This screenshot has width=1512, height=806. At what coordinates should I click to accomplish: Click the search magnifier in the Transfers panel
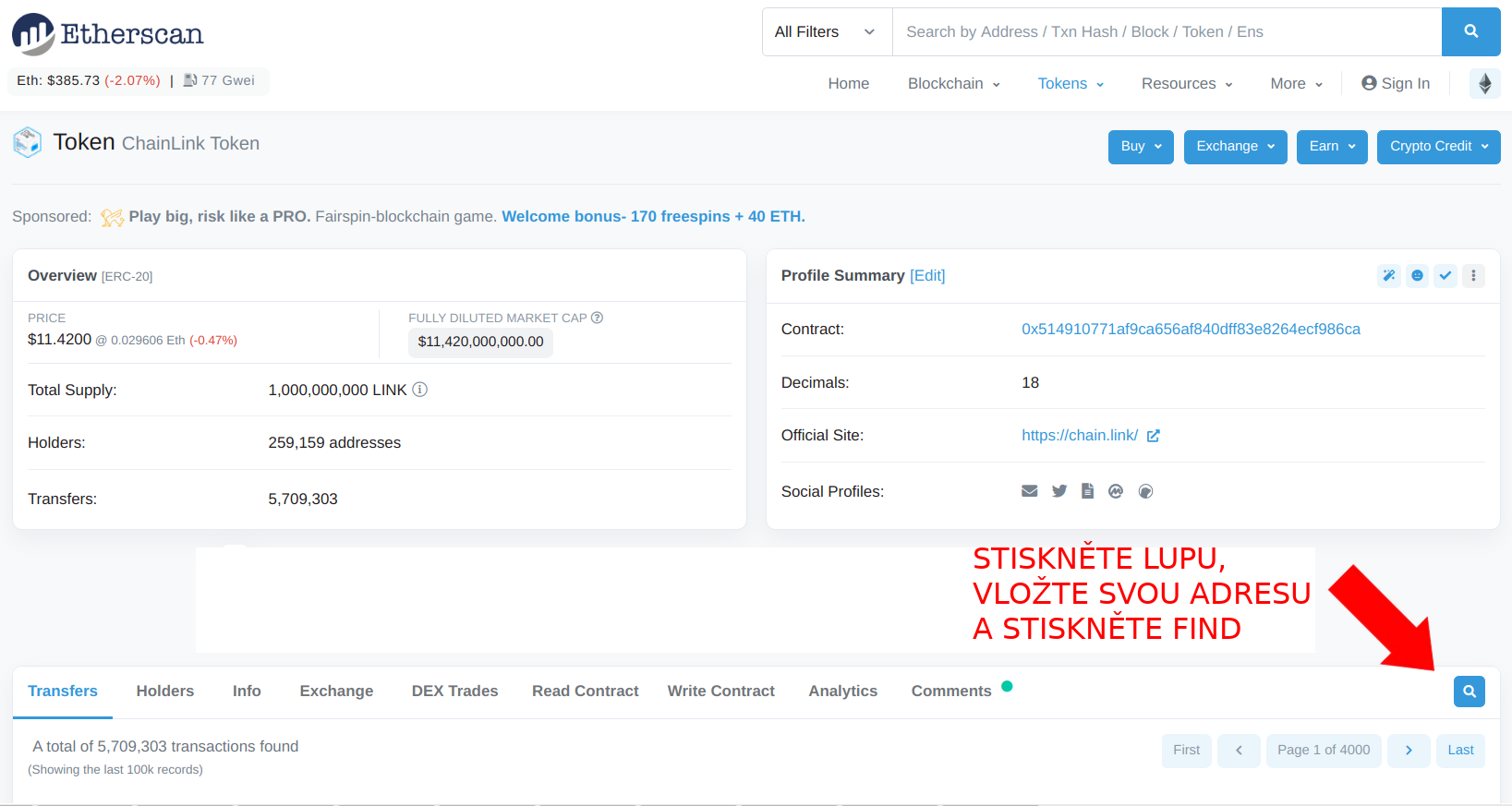click(x=1470, y=692)
